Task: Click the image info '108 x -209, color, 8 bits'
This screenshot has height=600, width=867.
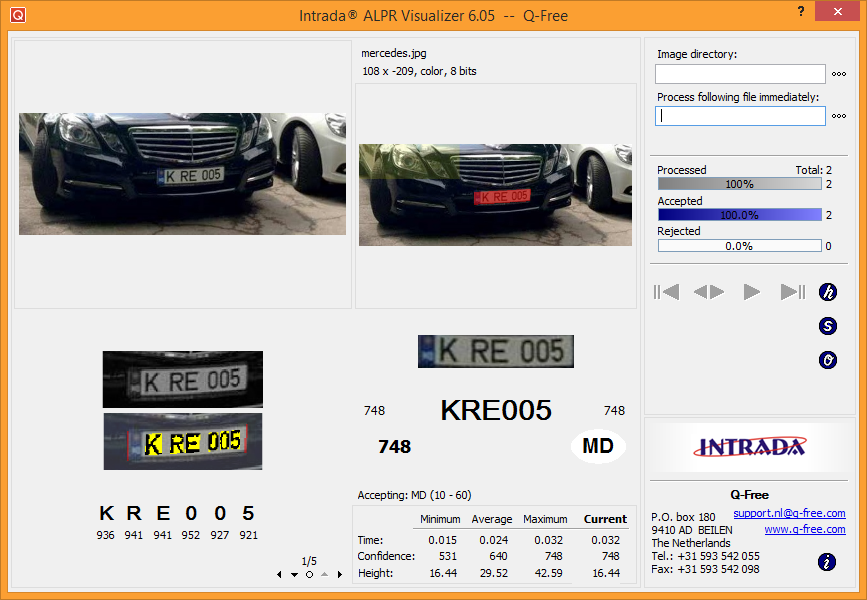Action: [419, 71]
